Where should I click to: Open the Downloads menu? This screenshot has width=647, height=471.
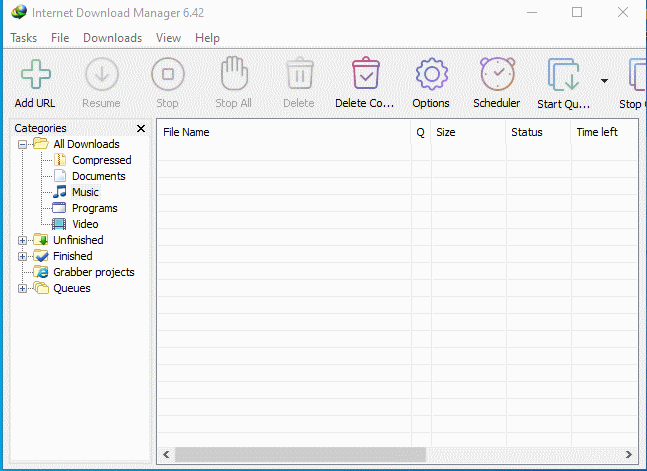click(112, 38)
